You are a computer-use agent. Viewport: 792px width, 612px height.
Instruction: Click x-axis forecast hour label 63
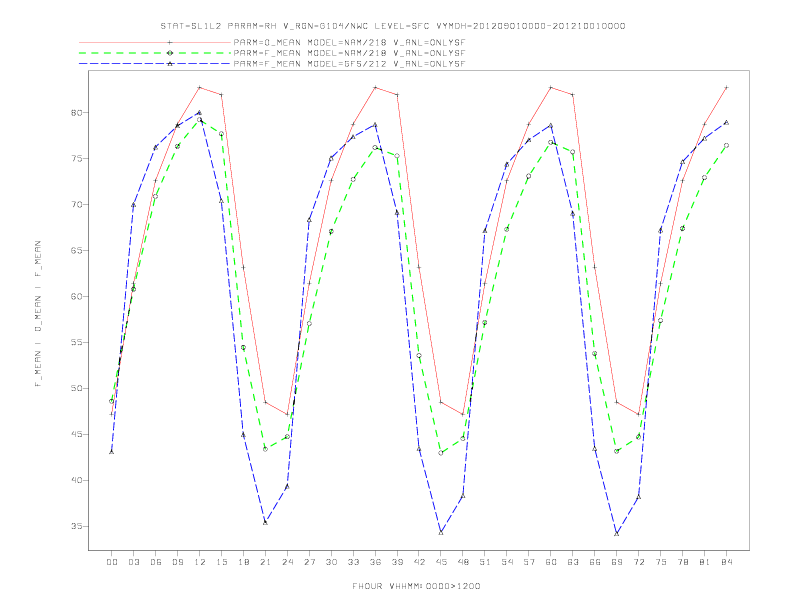coord(573,562)
